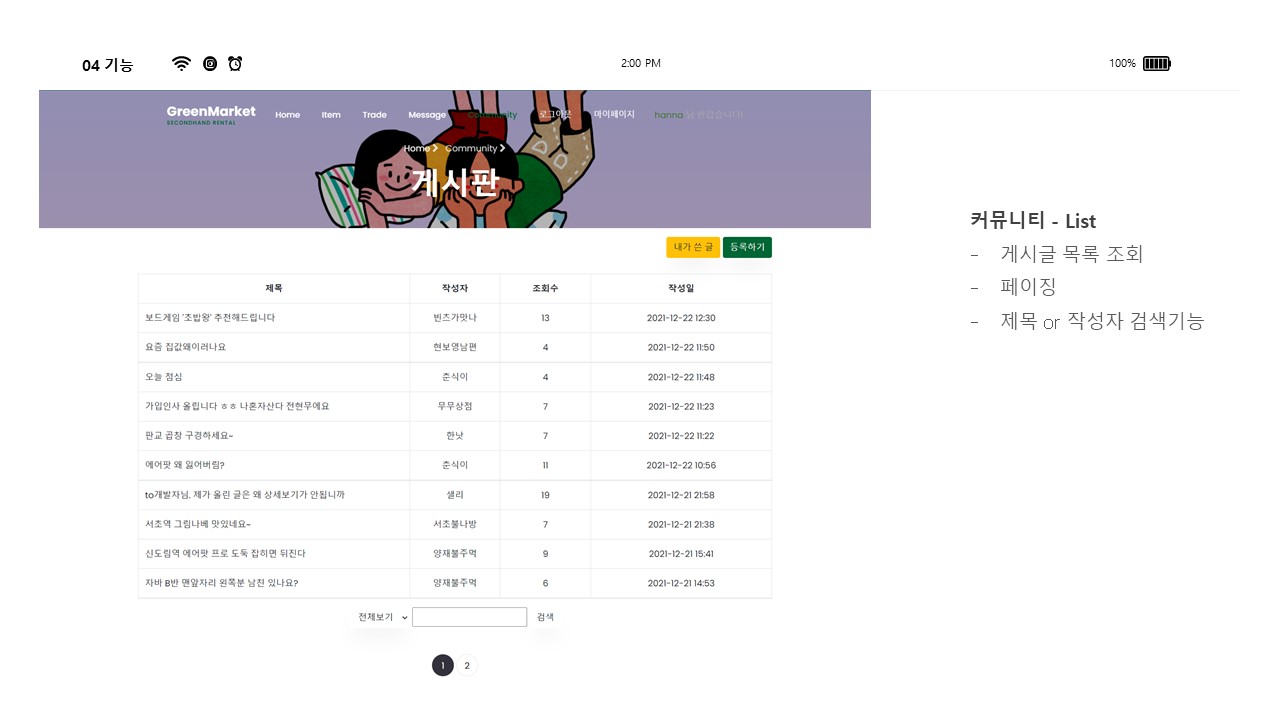The height and width of the screenshot is (720, 1280).
Task: Click the chevron after Community in the breadcrumb
Action: pos(501,148)
